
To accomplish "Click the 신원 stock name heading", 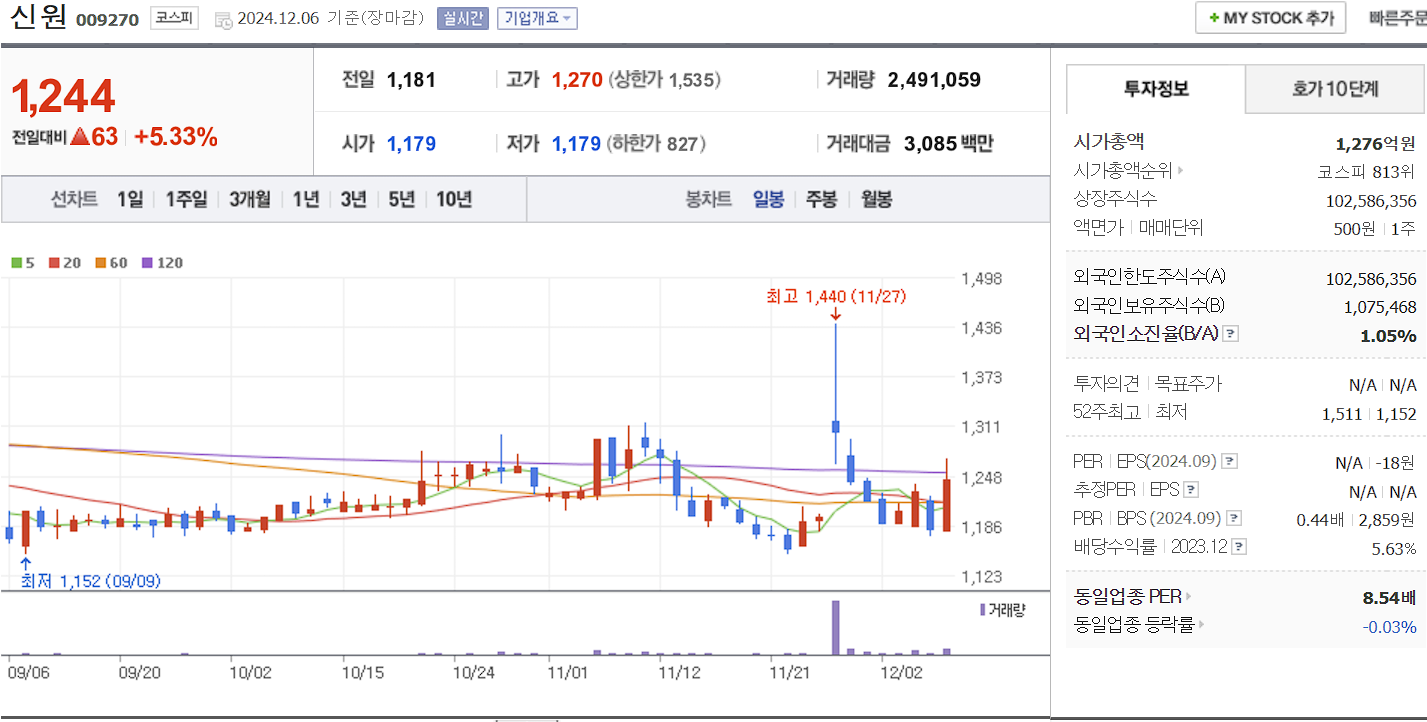I will pos(38,18).
